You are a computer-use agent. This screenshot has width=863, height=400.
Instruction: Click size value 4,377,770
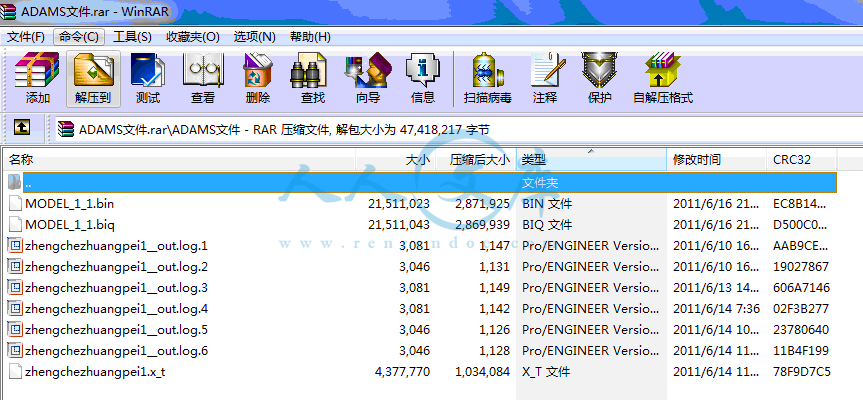[403, 371]
